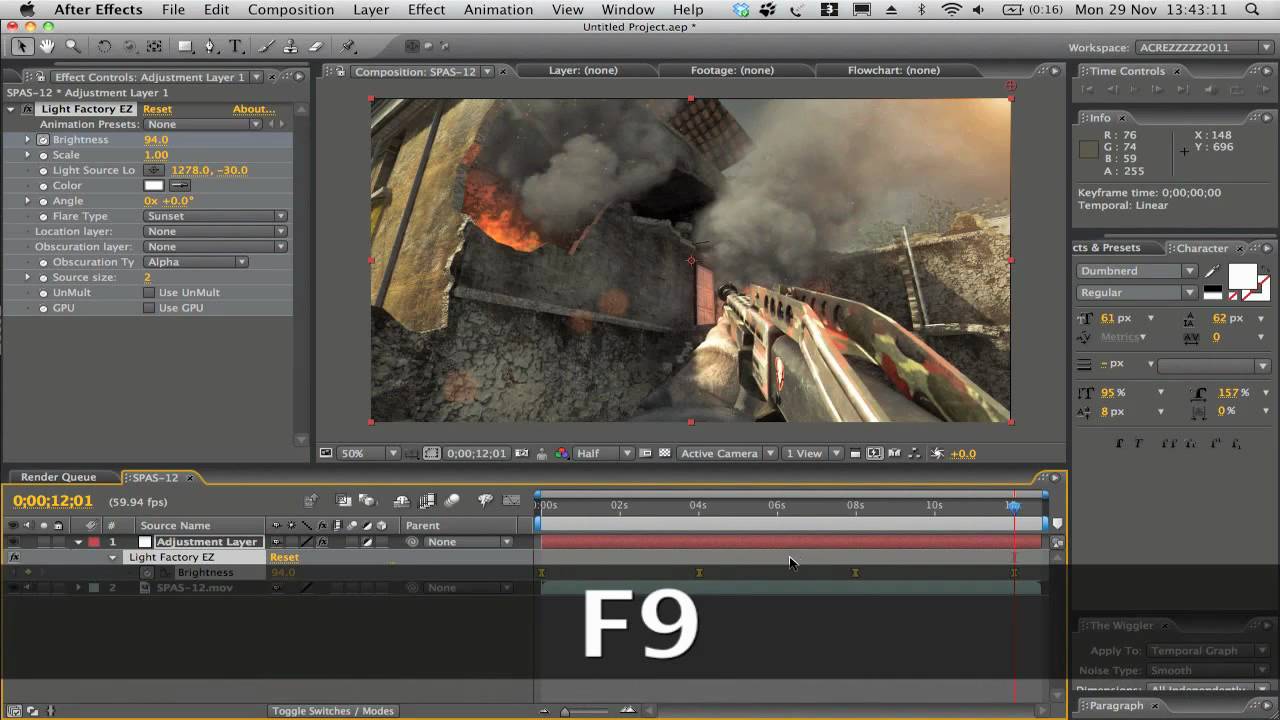Image resolution: width=1280 pixels, height=720 pixels.
Task: Open the Flare Type Sunset dropdown
Action: pos(215,216)
